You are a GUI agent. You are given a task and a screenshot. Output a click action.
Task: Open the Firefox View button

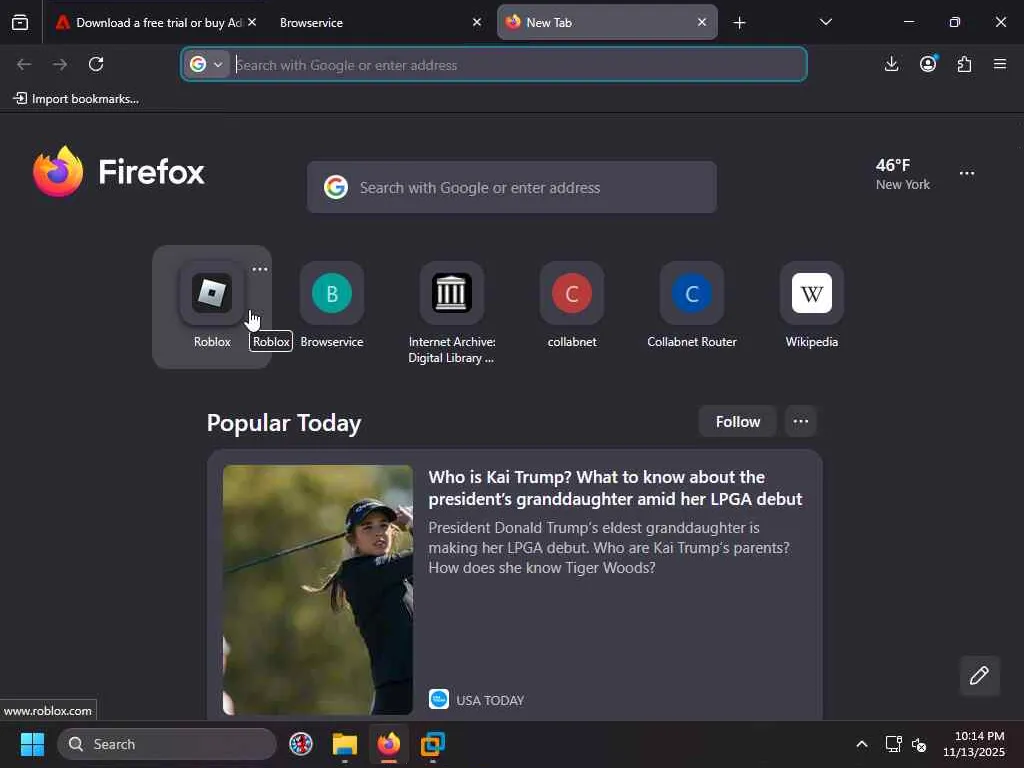point(20,23)
